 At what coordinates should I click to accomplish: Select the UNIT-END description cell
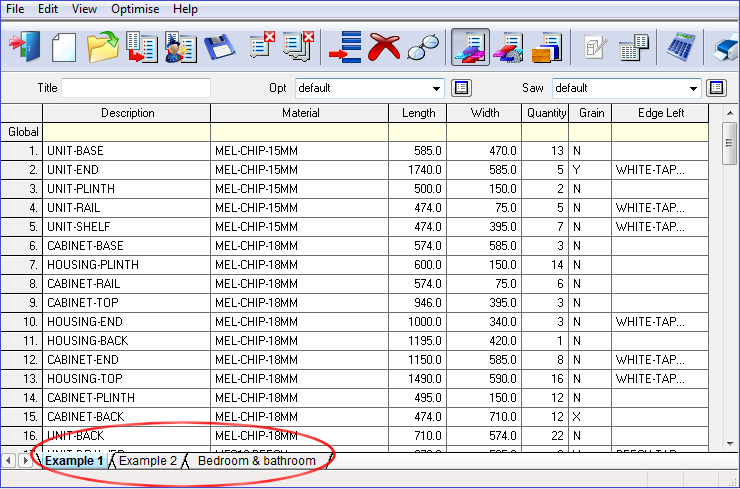(x=127, y=170)
